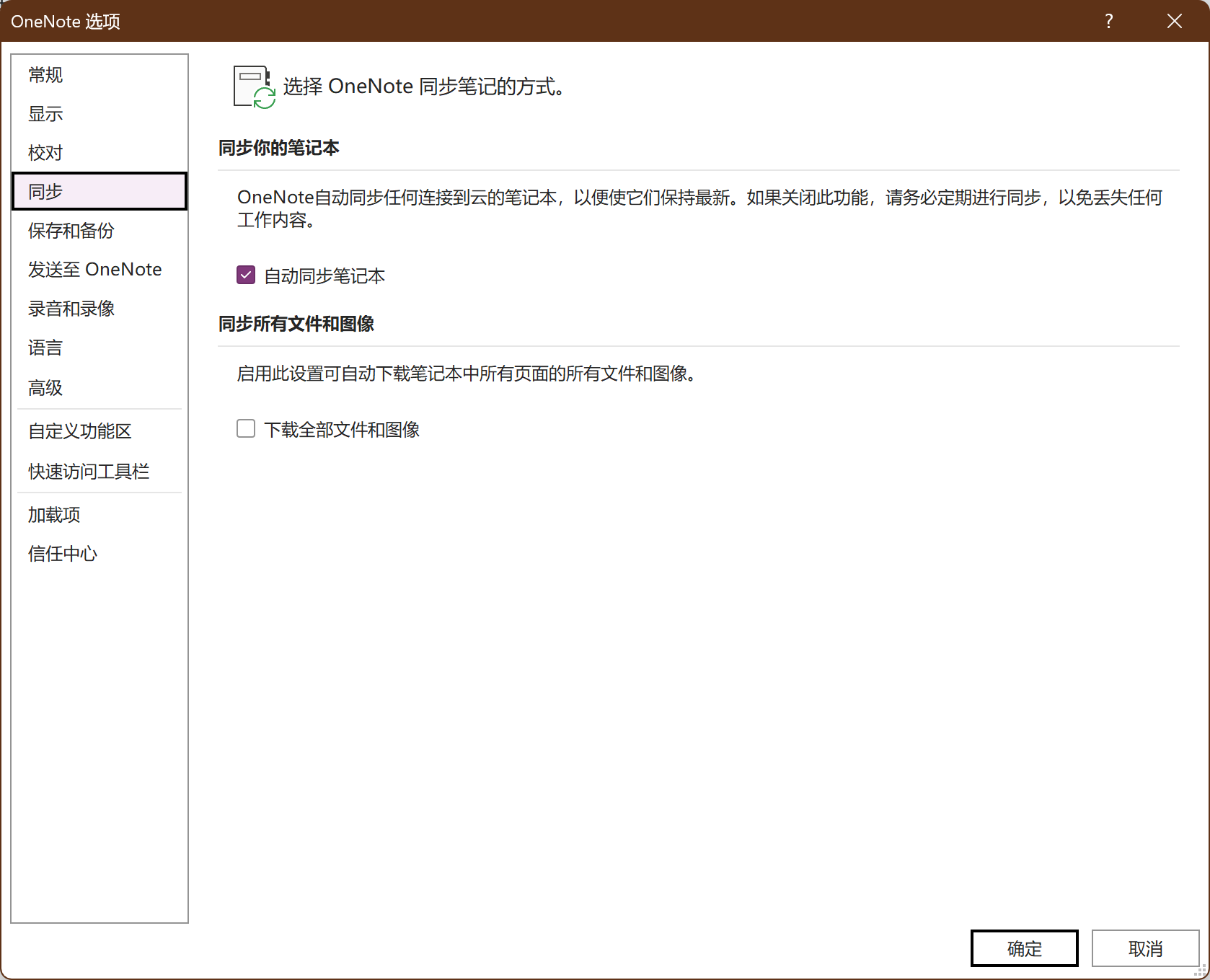Screen dimensions: 1210x980
Task: Open 自定义功能区 settings
Action: pyautogui.click(x=100, y=431)
